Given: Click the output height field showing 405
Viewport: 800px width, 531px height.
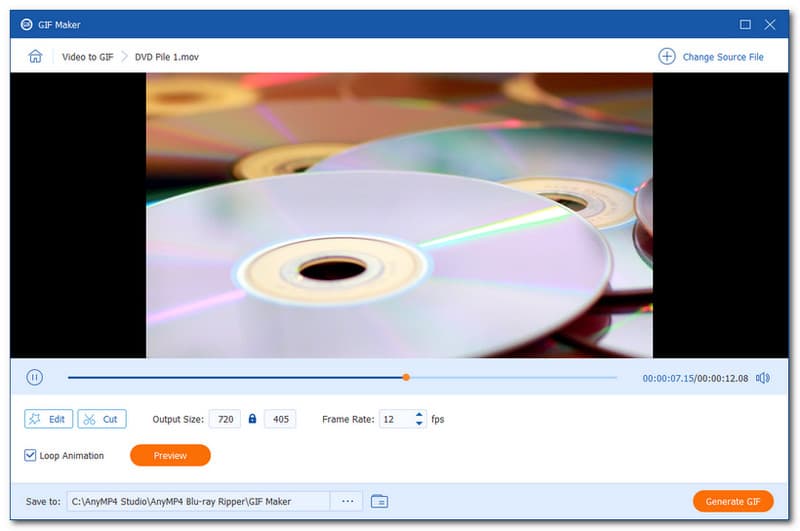Looking at the screenshot, I should [x=280, y=419].
